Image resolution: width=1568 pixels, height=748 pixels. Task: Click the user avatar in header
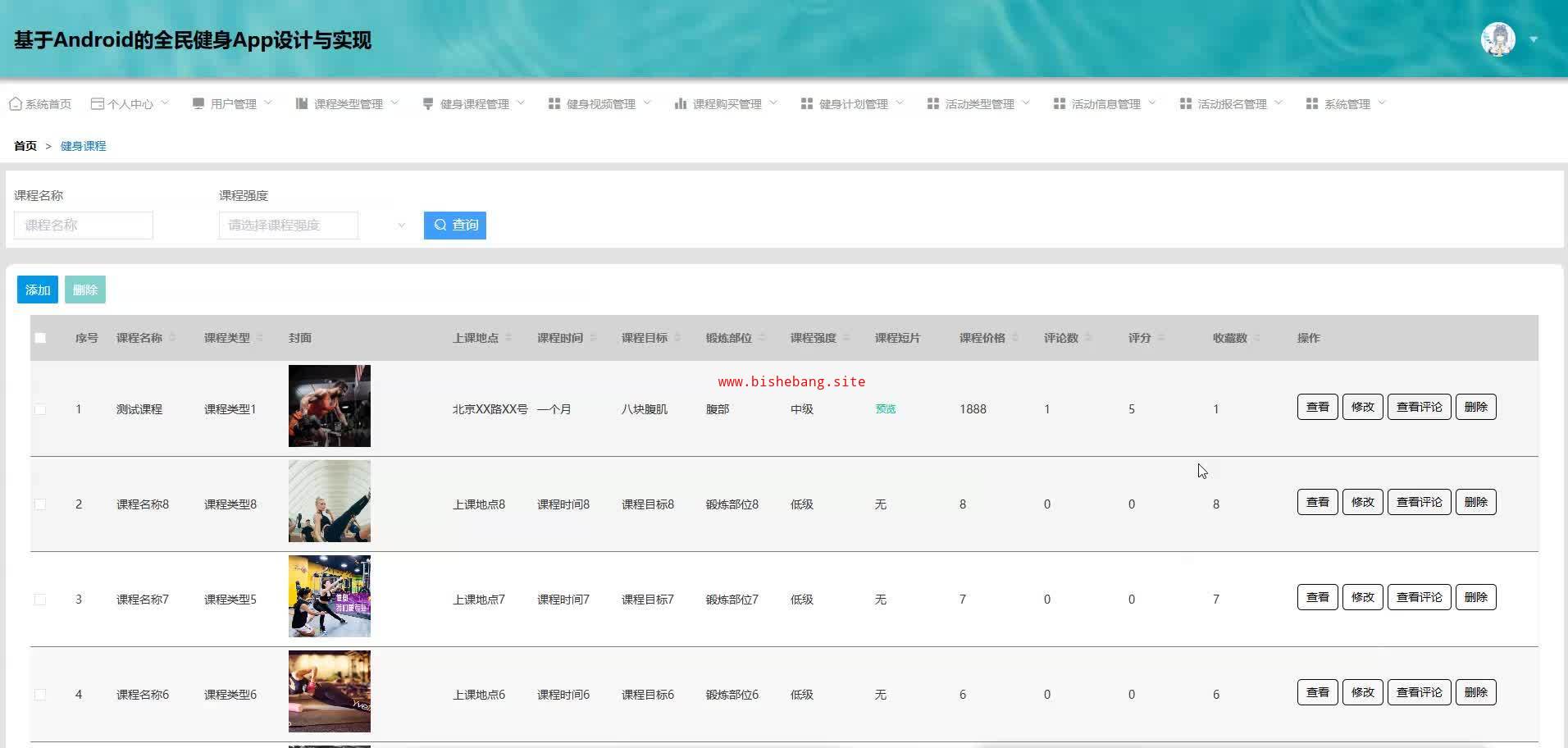tap(1497, 39)
